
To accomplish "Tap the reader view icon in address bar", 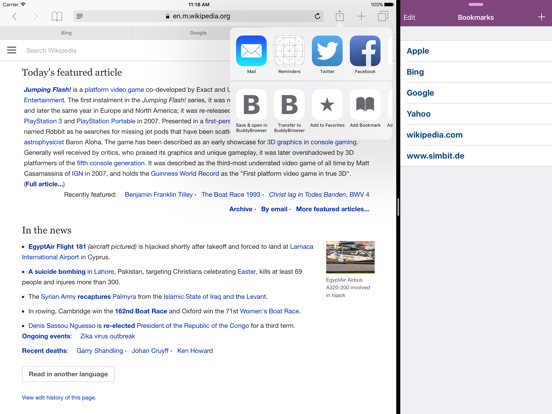I will [80, 16].
